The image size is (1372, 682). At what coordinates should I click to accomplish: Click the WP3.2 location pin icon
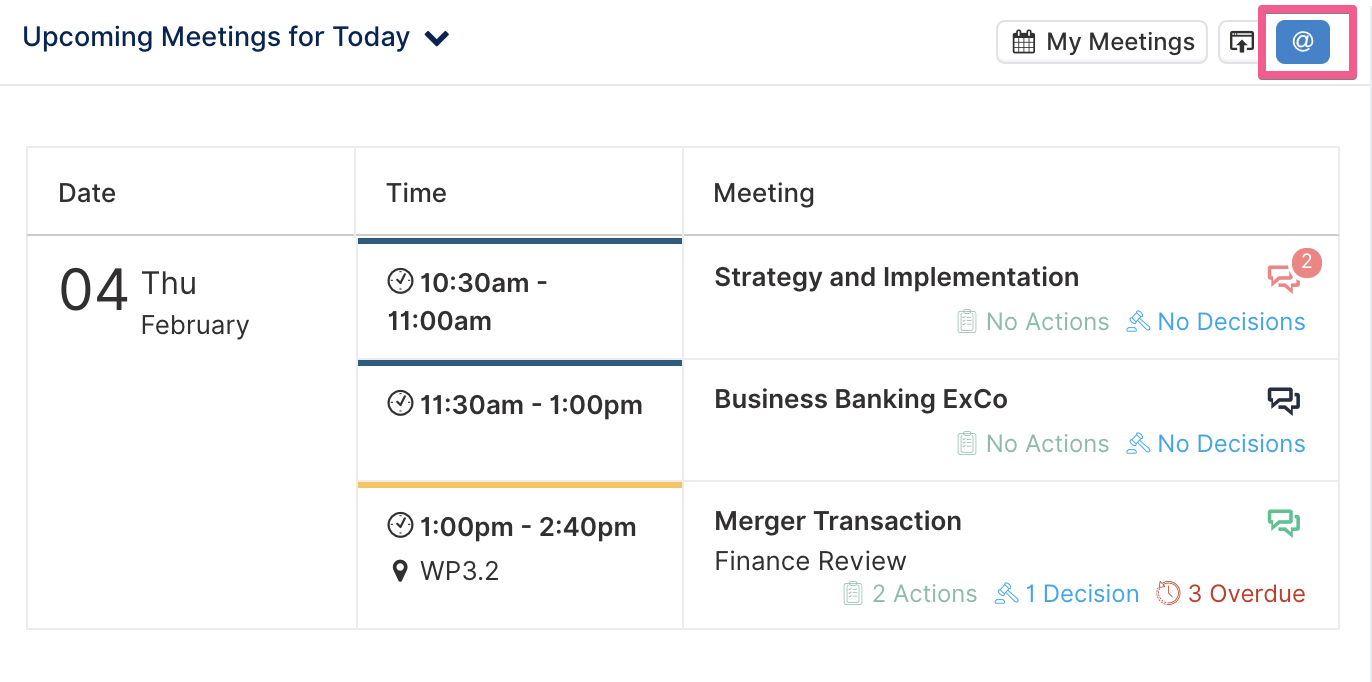tap(400, 572)
